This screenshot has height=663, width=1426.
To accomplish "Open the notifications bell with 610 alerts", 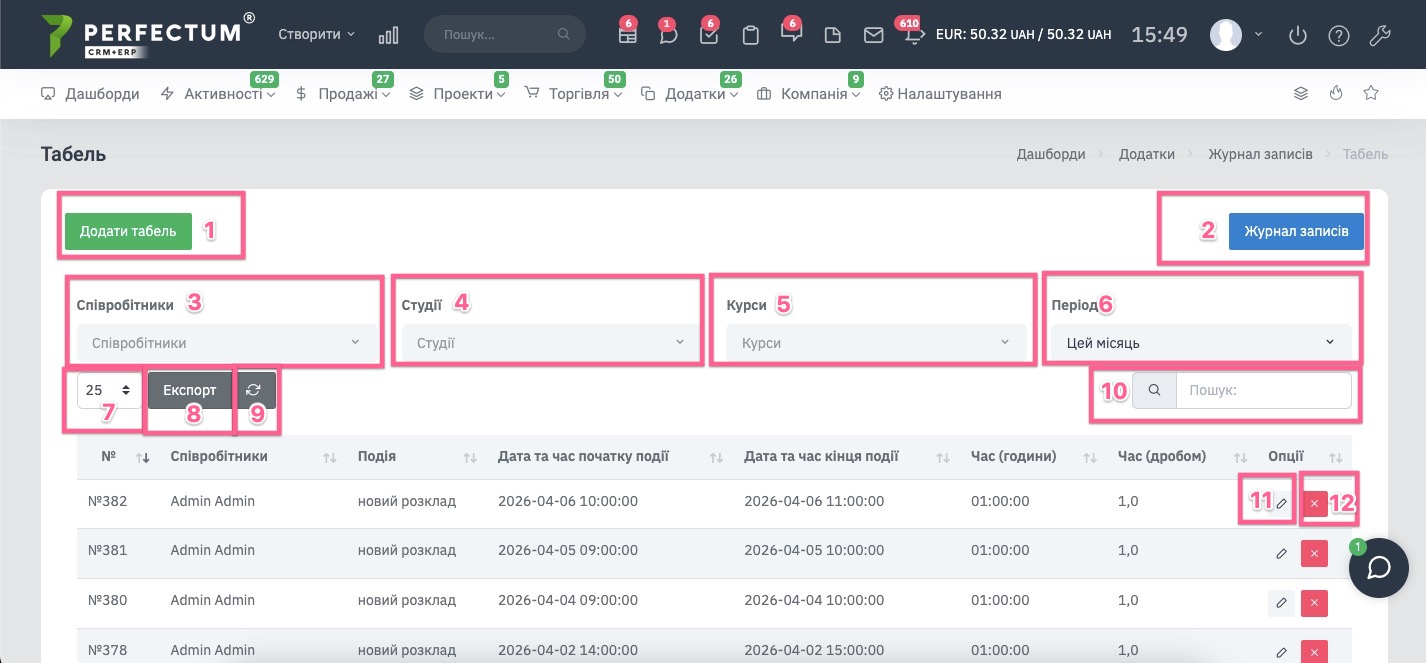I will [911, 34].
